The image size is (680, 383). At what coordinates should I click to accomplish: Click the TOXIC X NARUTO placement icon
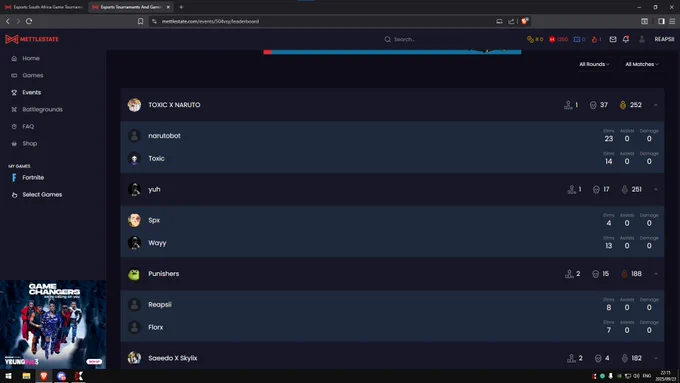point(568,105)
